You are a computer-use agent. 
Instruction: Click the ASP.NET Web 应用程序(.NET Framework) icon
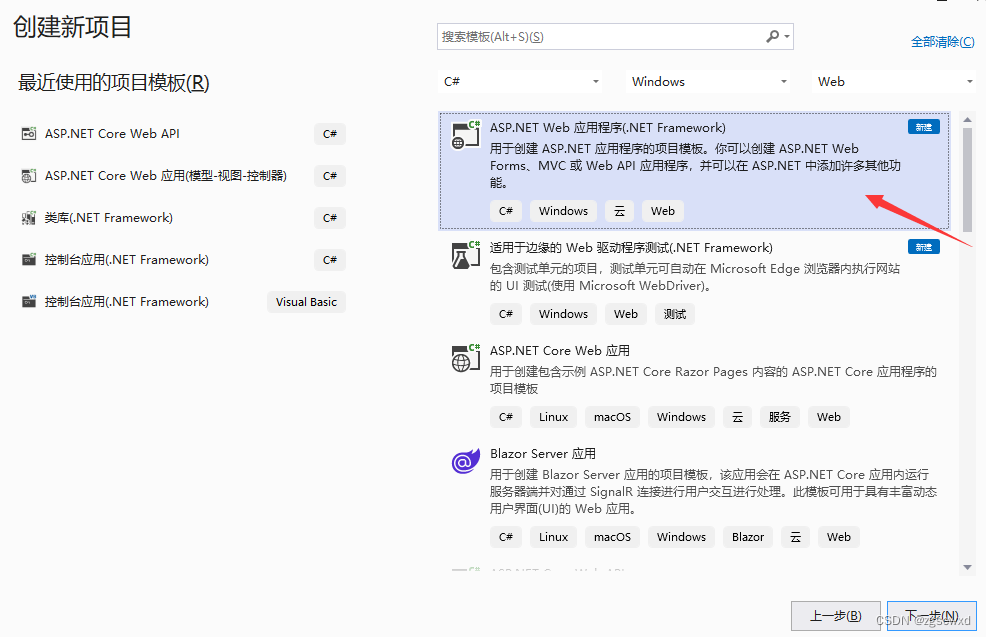466,135
